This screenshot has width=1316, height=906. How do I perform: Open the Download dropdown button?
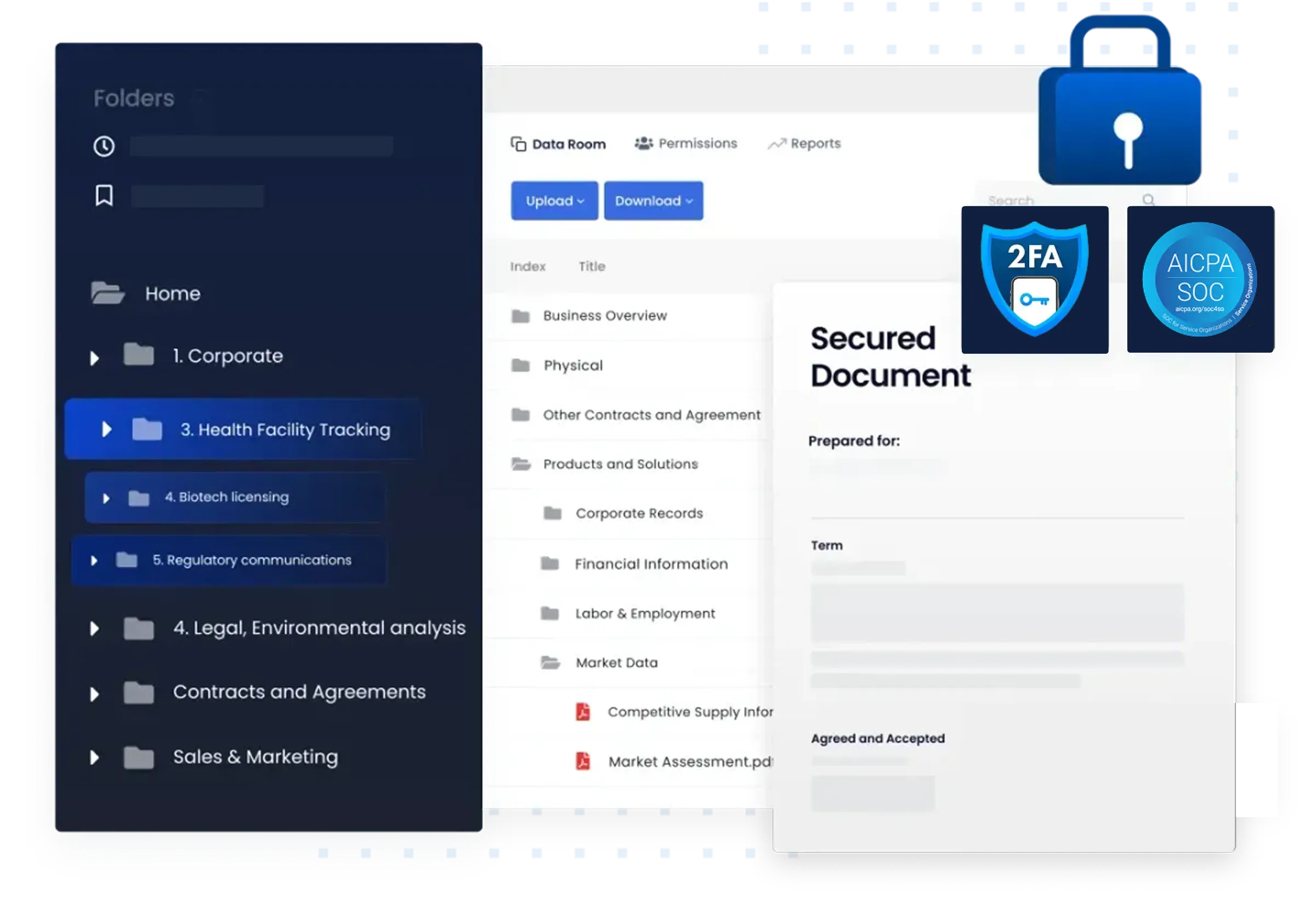(653, 201)
